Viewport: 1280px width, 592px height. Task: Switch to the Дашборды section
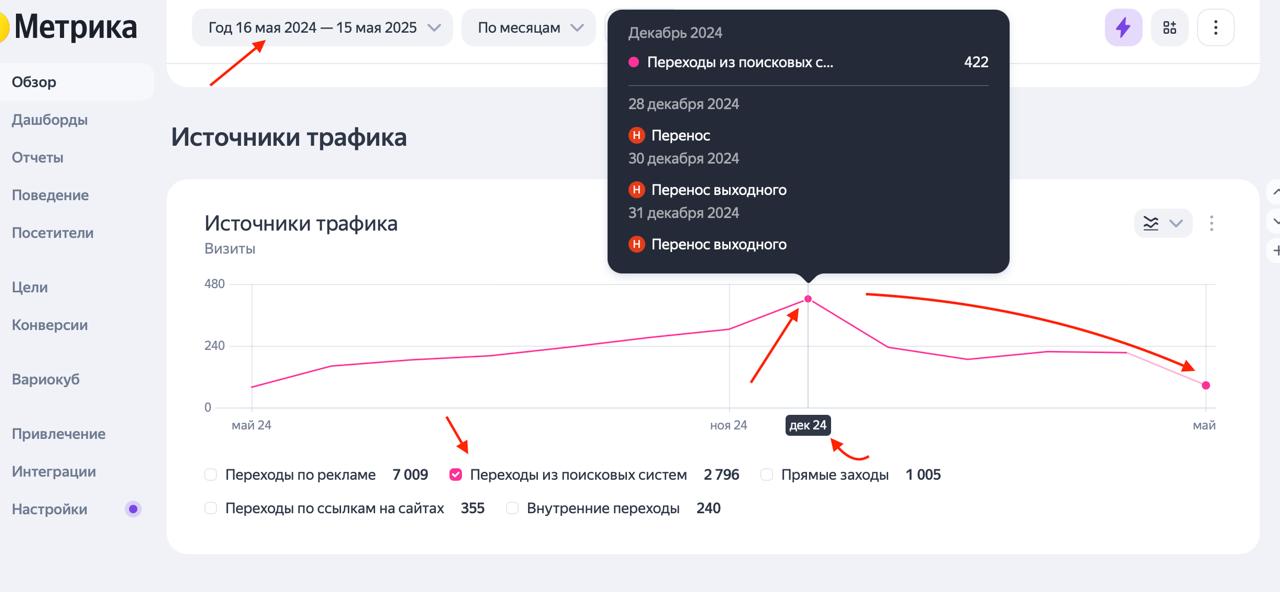tap(48, 119)
